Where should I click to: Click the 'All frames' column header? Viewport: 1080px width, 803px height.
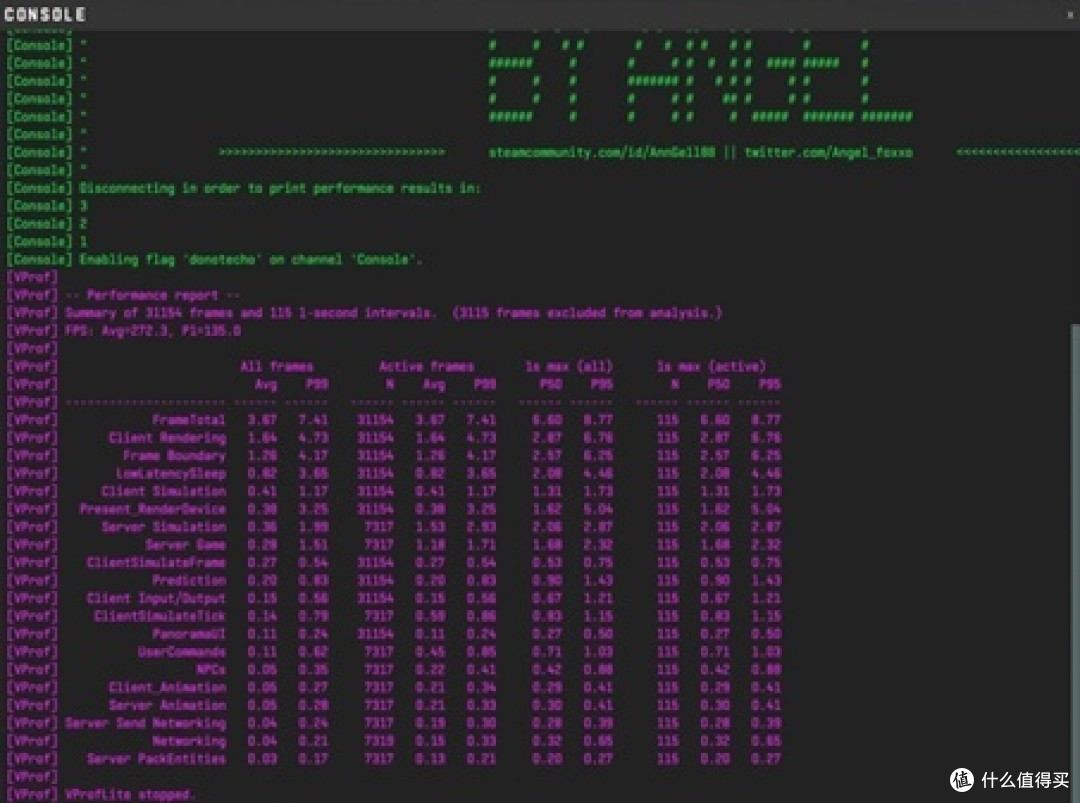[x=276, y=366]
